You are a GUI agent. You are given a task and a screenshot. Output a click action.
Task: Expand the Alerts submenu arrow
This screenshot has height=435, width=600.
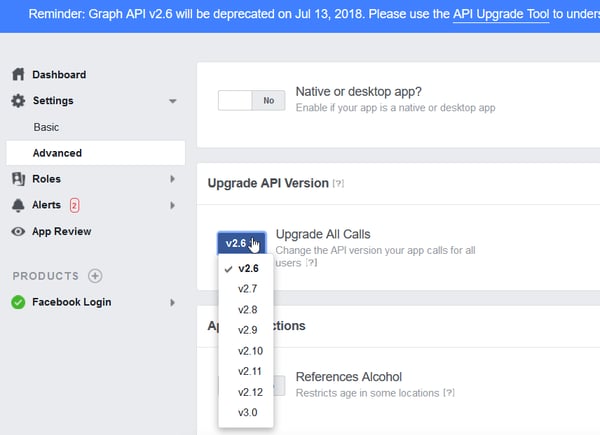[173, 205]
